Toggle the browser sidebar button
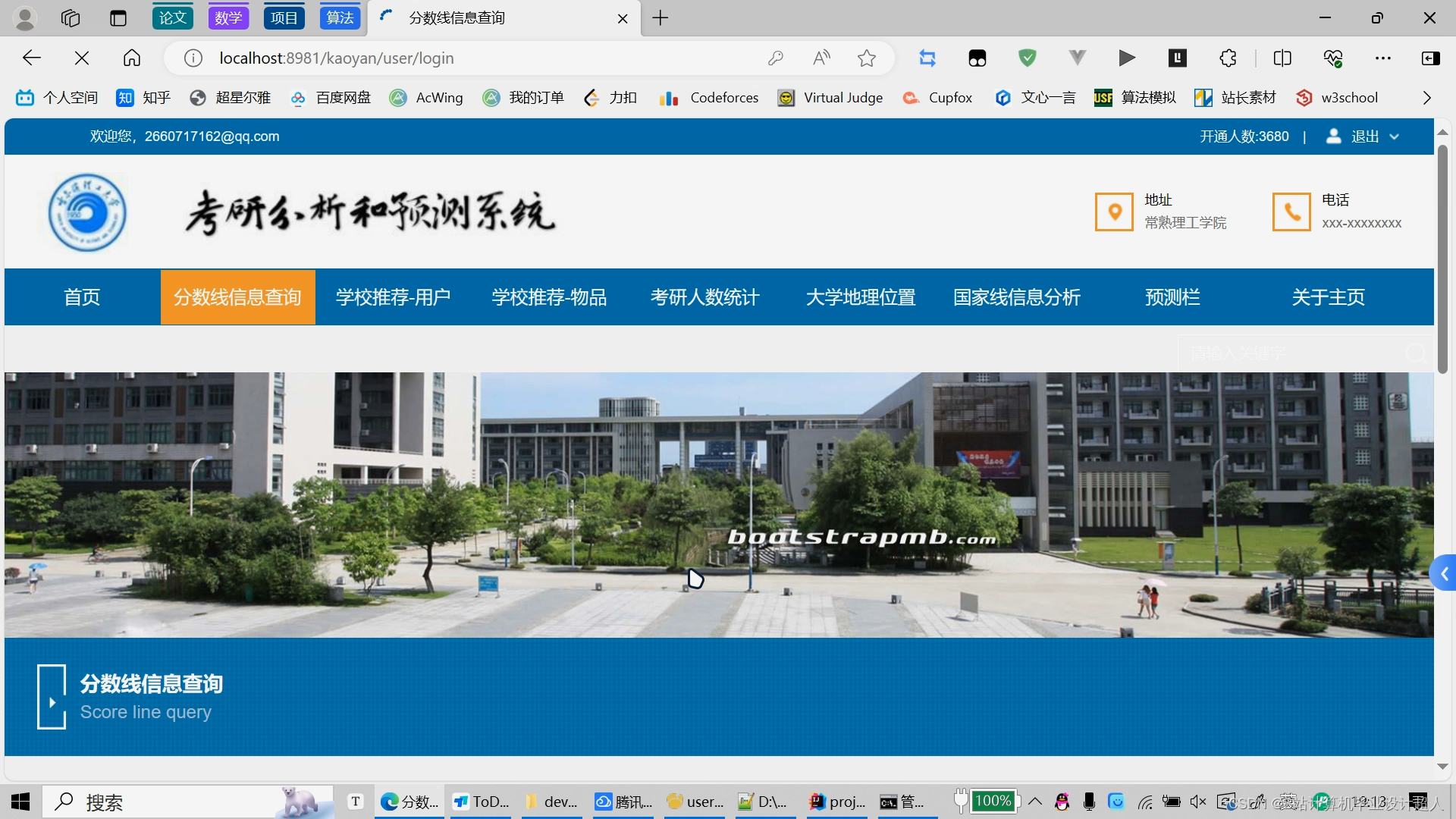Screen dimensions: 1456x819 1430,58
